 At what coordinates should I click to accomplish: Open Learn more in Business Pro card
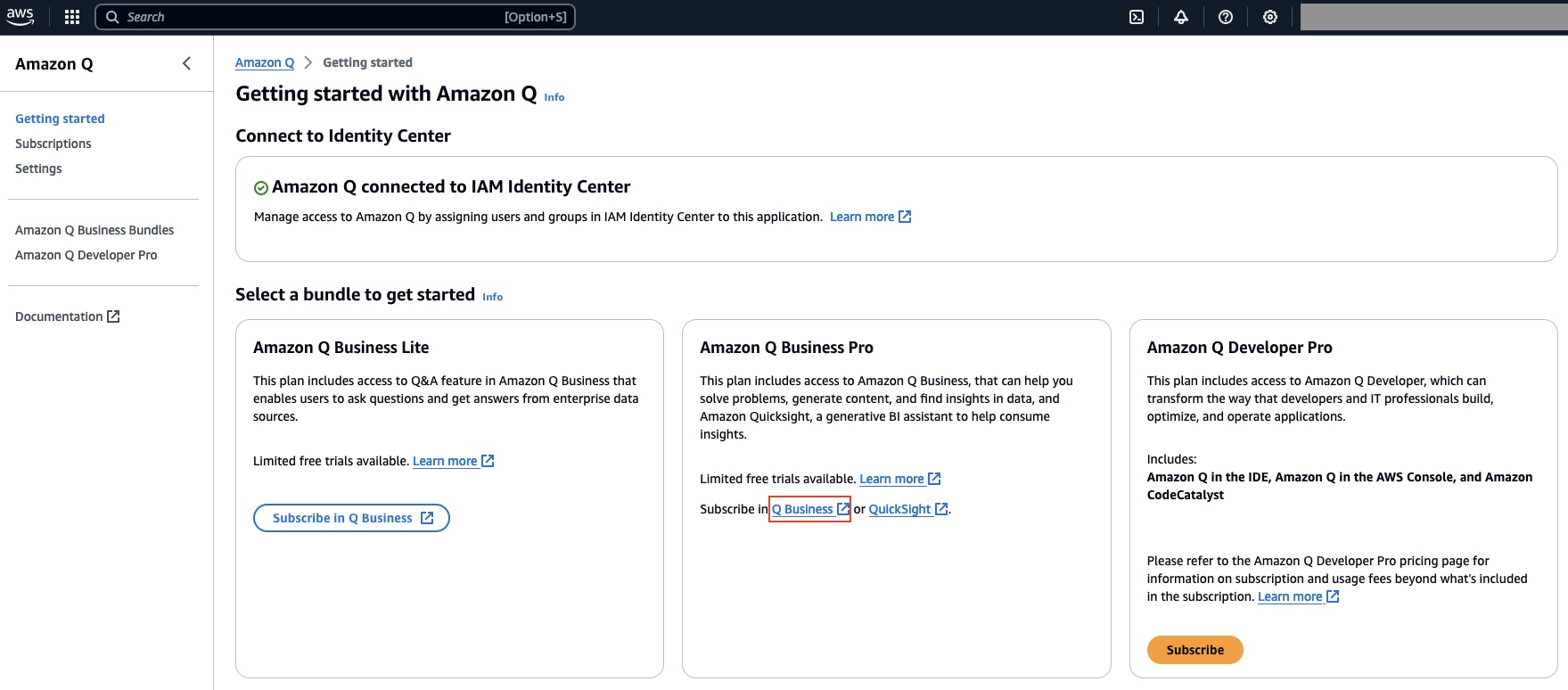click(x=899, y=479)
